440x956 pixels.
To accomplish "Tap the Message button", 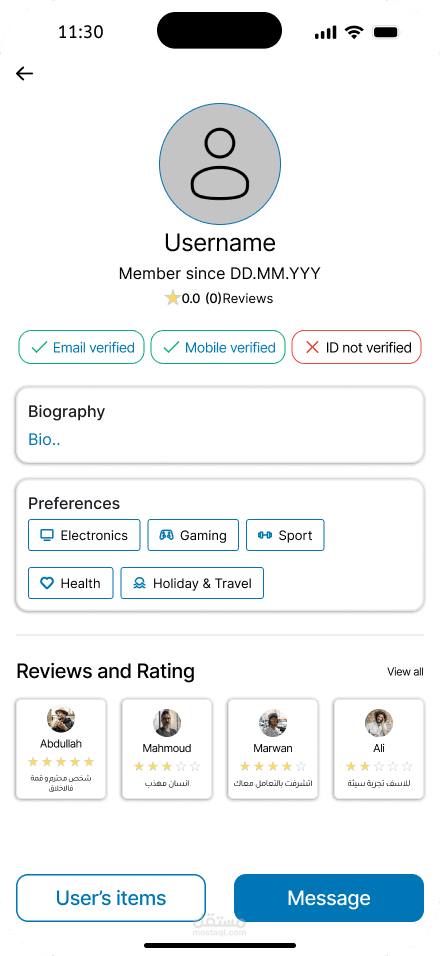I will pos(329,898).
